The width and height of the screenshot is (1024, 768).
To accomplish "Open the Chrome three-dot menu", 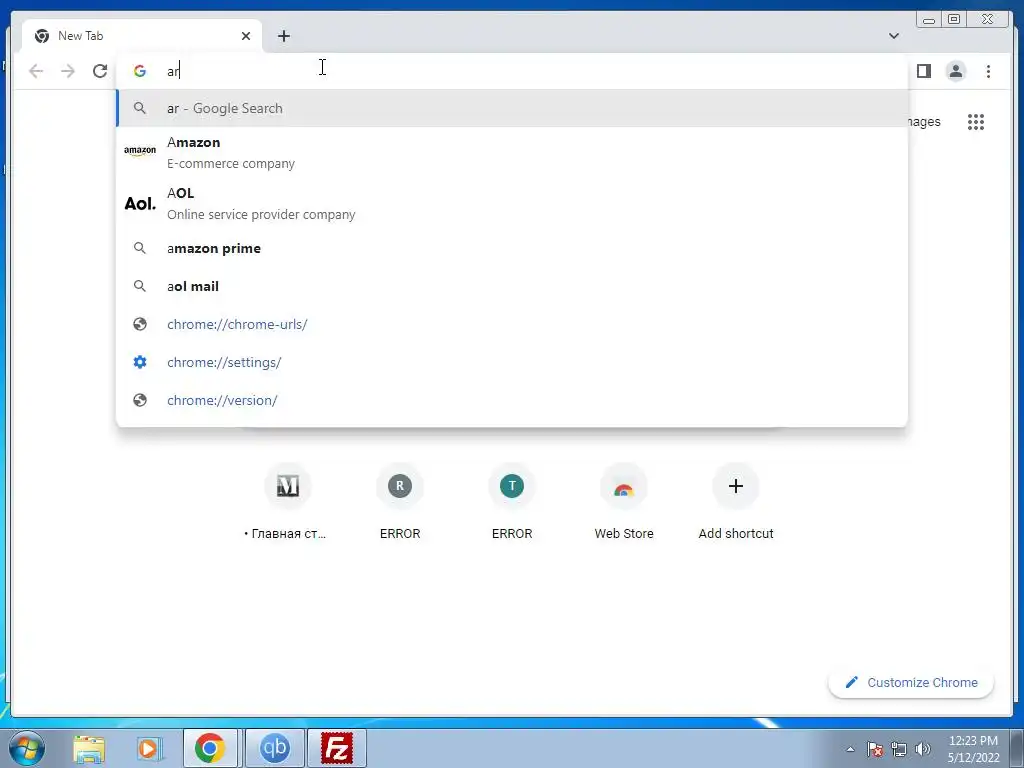I will coord(988,71).
